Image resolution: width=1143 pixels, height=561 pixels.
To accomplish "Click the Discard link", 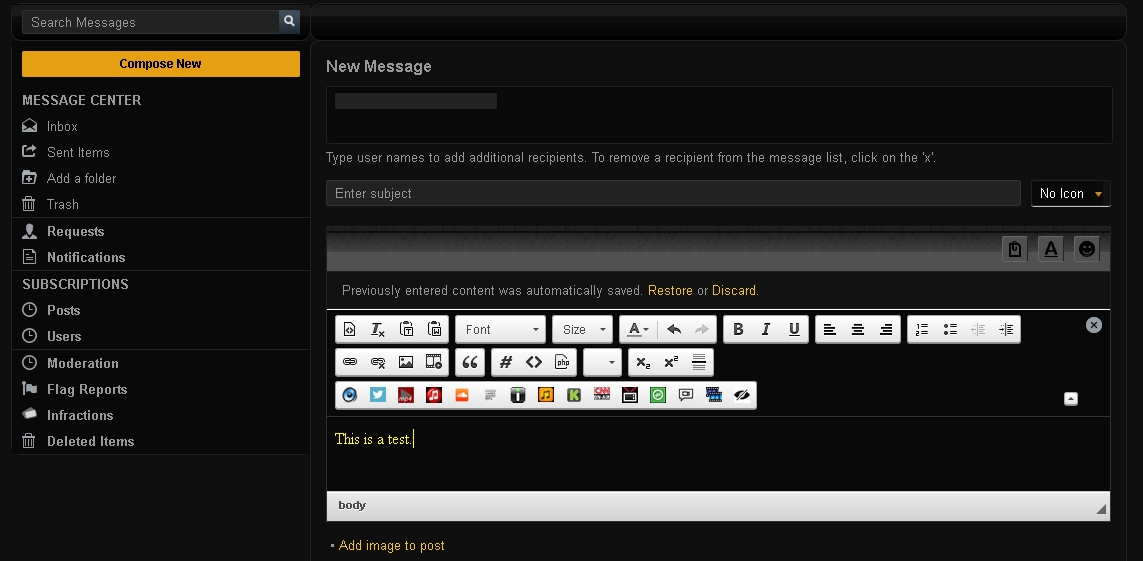I will pyautogui.click(x=733, y=291).
